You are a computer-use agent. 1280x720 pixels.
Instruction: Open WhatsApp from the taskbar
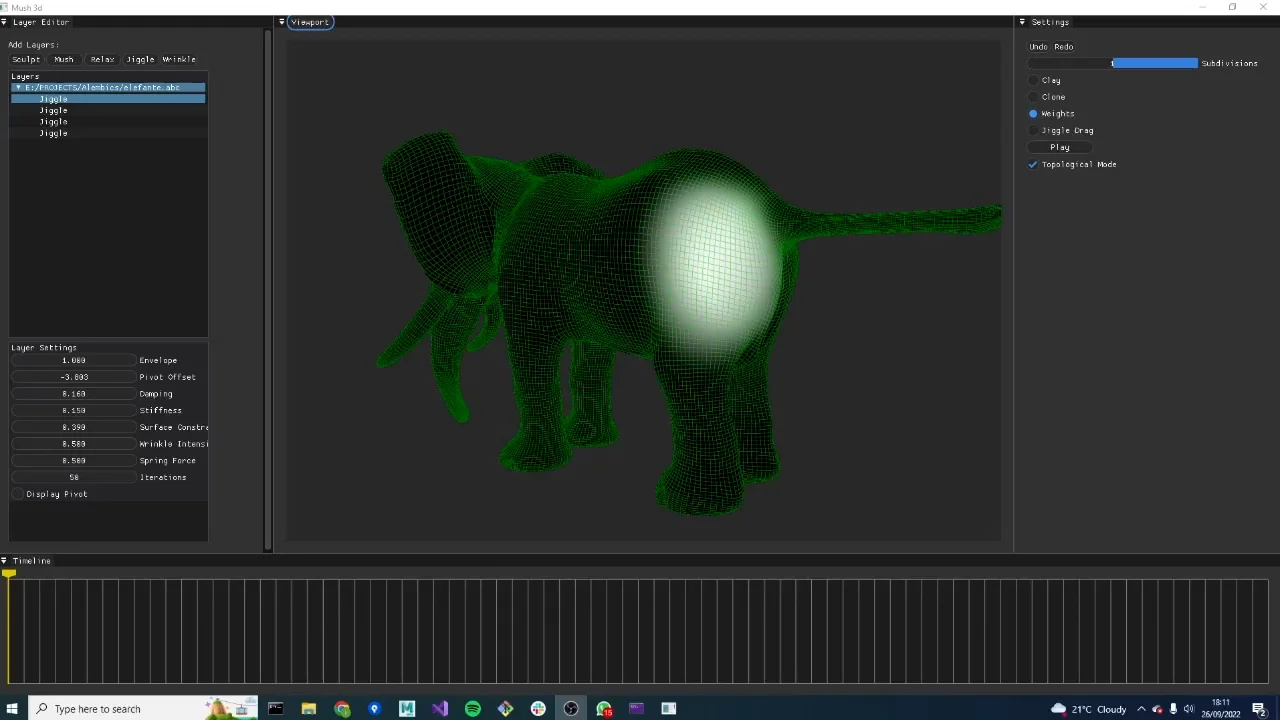click(604, 709)
